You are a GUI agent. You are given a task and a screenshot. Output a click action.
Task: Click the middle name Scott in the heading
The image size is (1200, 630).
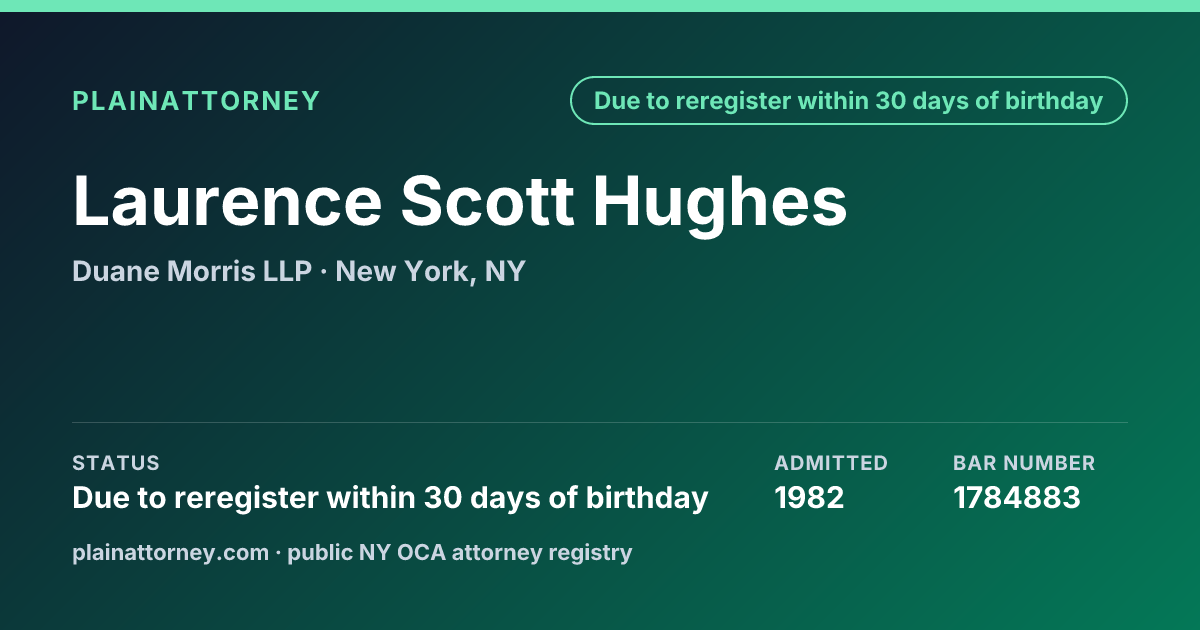pyautogui.click(x=487, y=201)
